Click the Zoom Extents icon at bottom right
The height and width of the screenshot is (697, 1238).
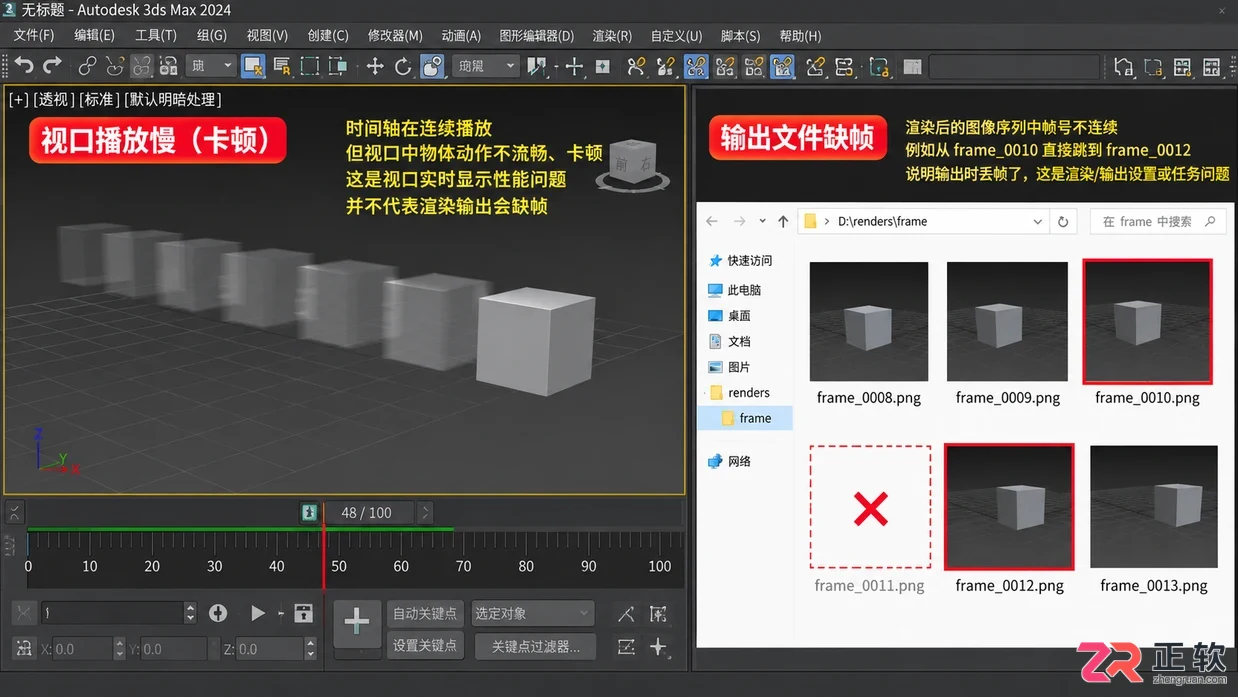(x=657, y=613)
